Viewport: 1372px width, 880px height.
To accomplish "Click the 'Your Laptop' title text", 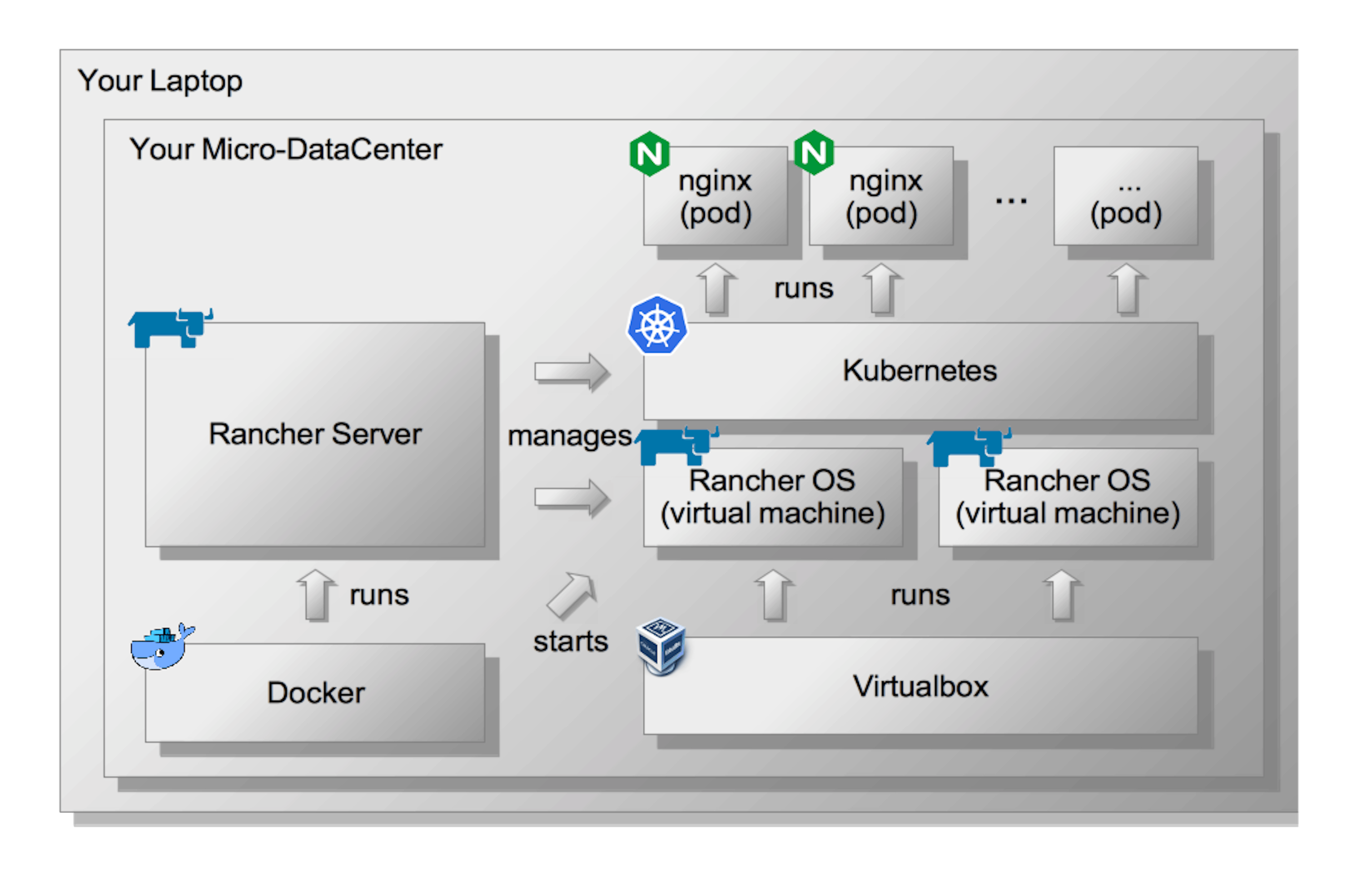I will (160, 81).
